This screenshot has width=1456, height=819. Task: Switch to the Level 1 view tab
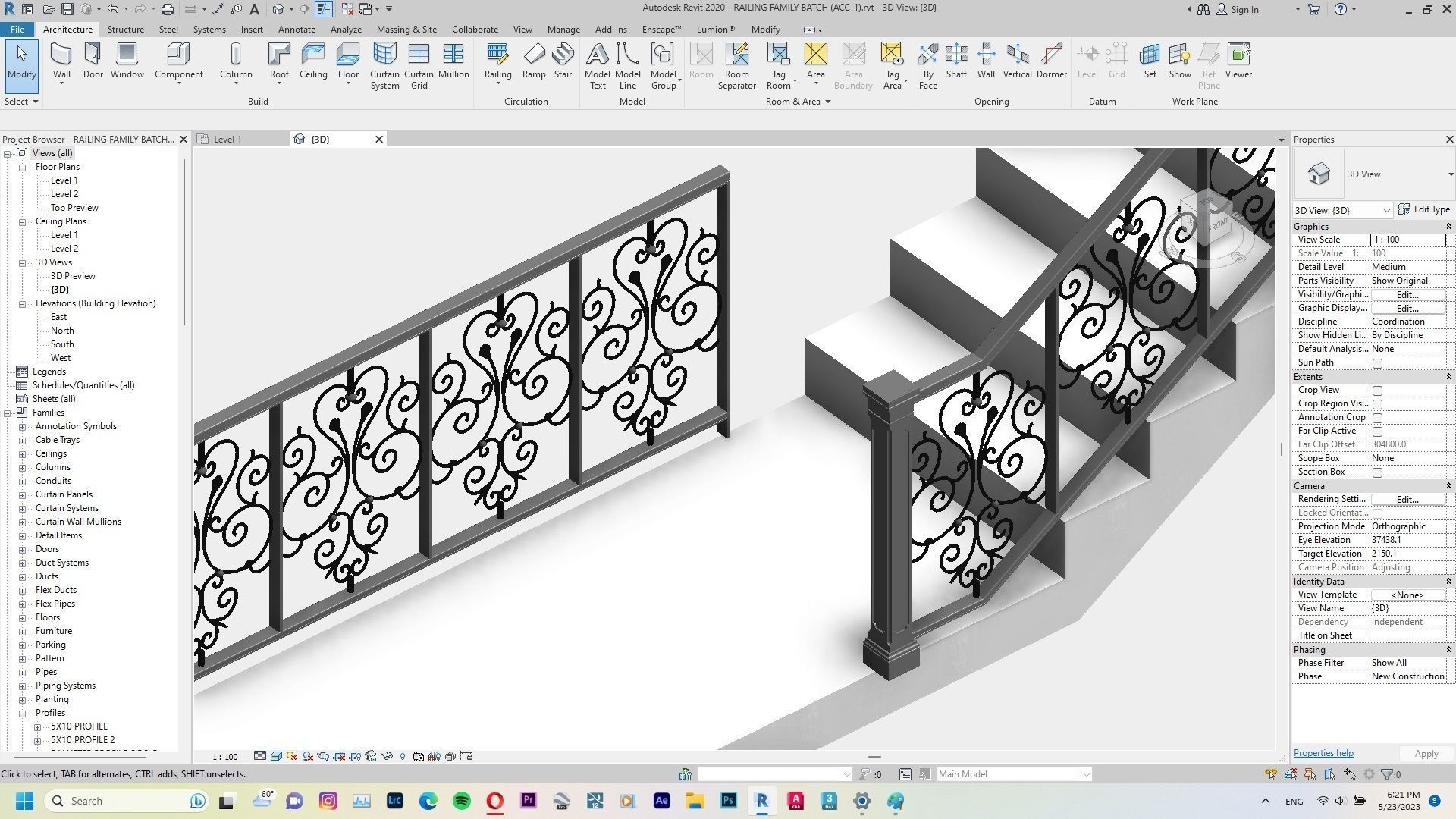pos(227,139)
